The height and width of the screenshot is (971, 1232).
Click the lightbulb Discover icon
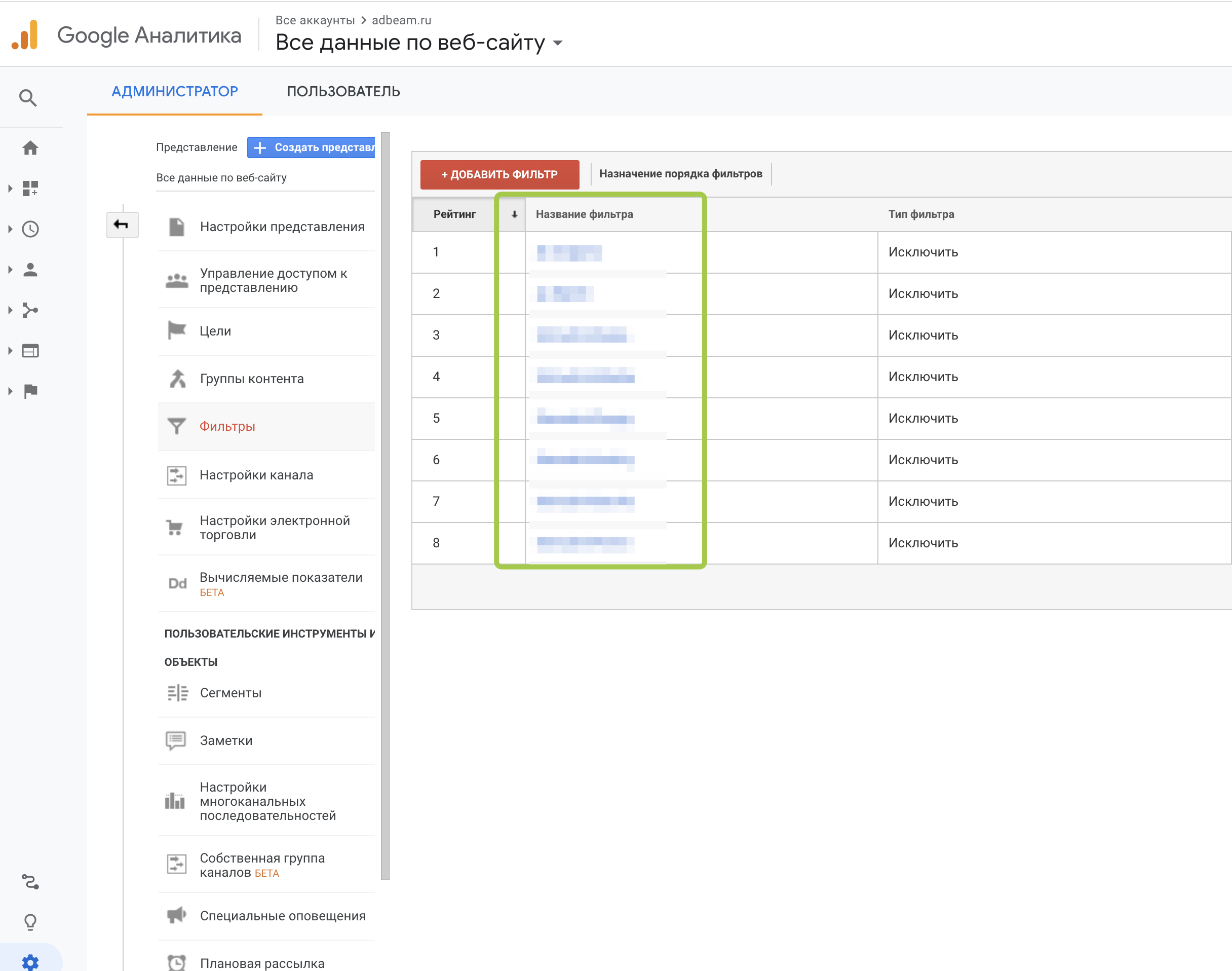tap(30, 921)
